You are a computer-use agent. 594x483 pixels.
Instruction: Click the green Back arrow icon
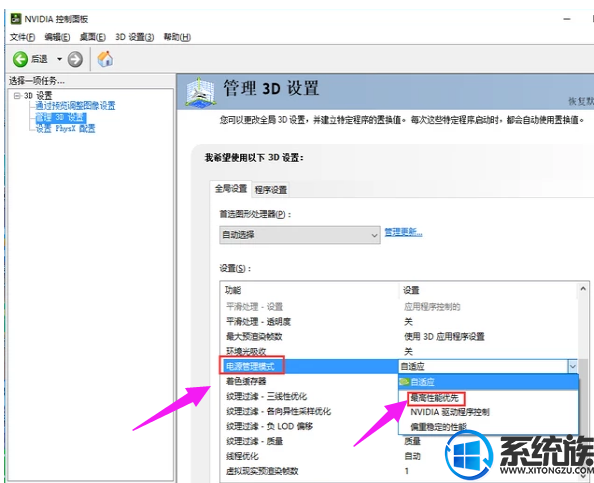[20, 59]
